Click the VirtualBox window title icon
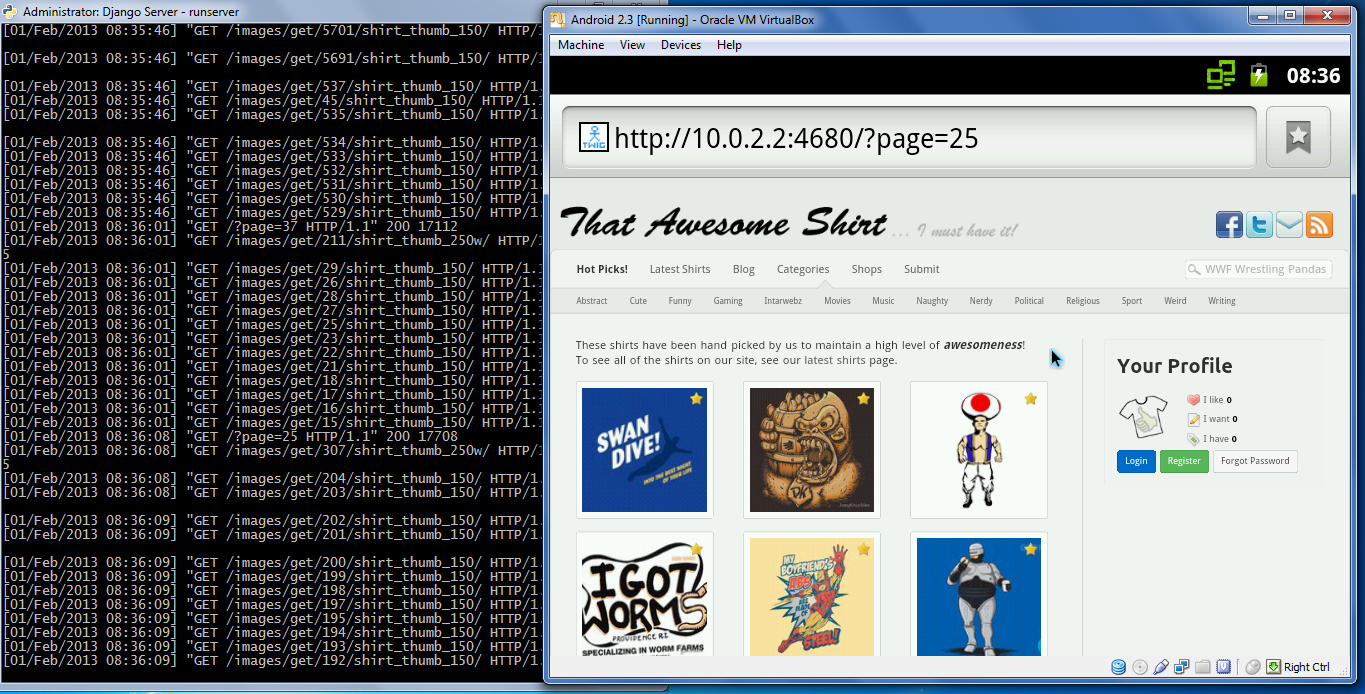 tap(558, 19)
